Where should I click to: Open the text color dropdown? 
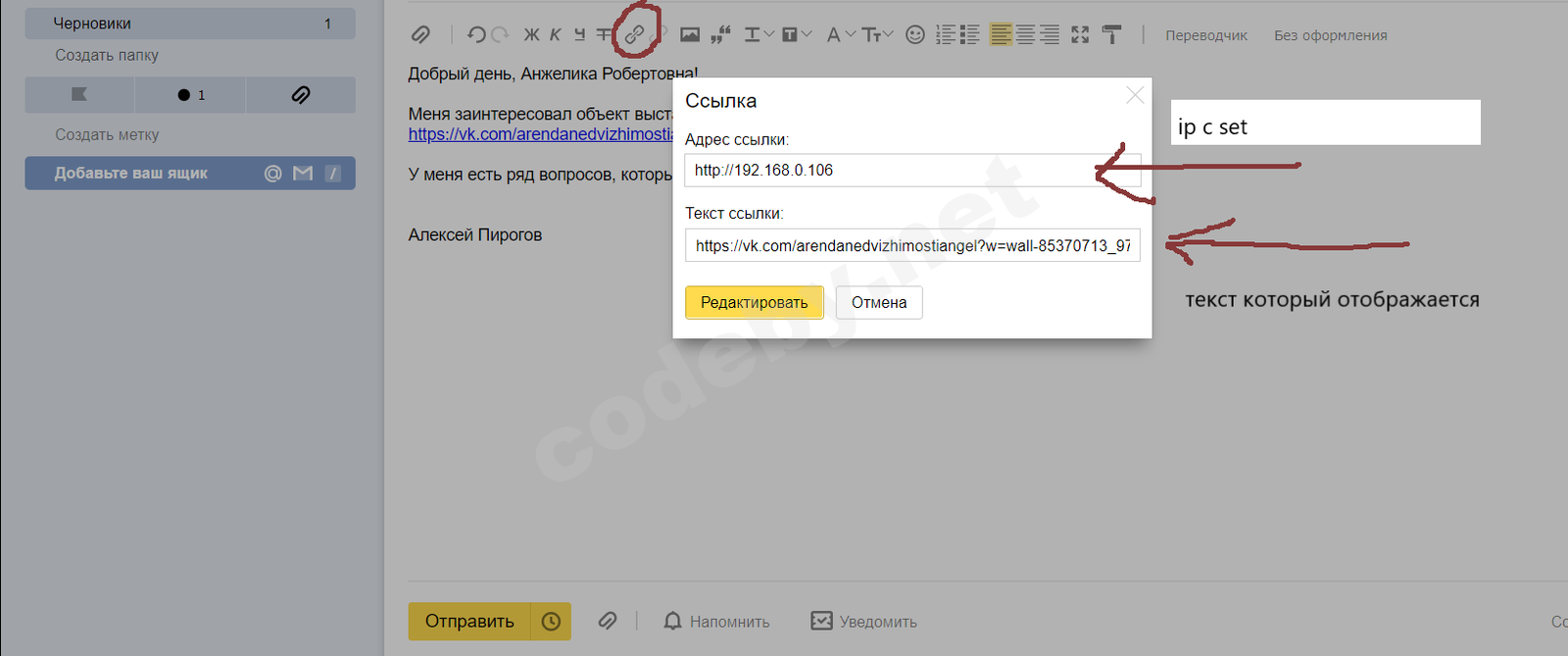click(759, 35)
